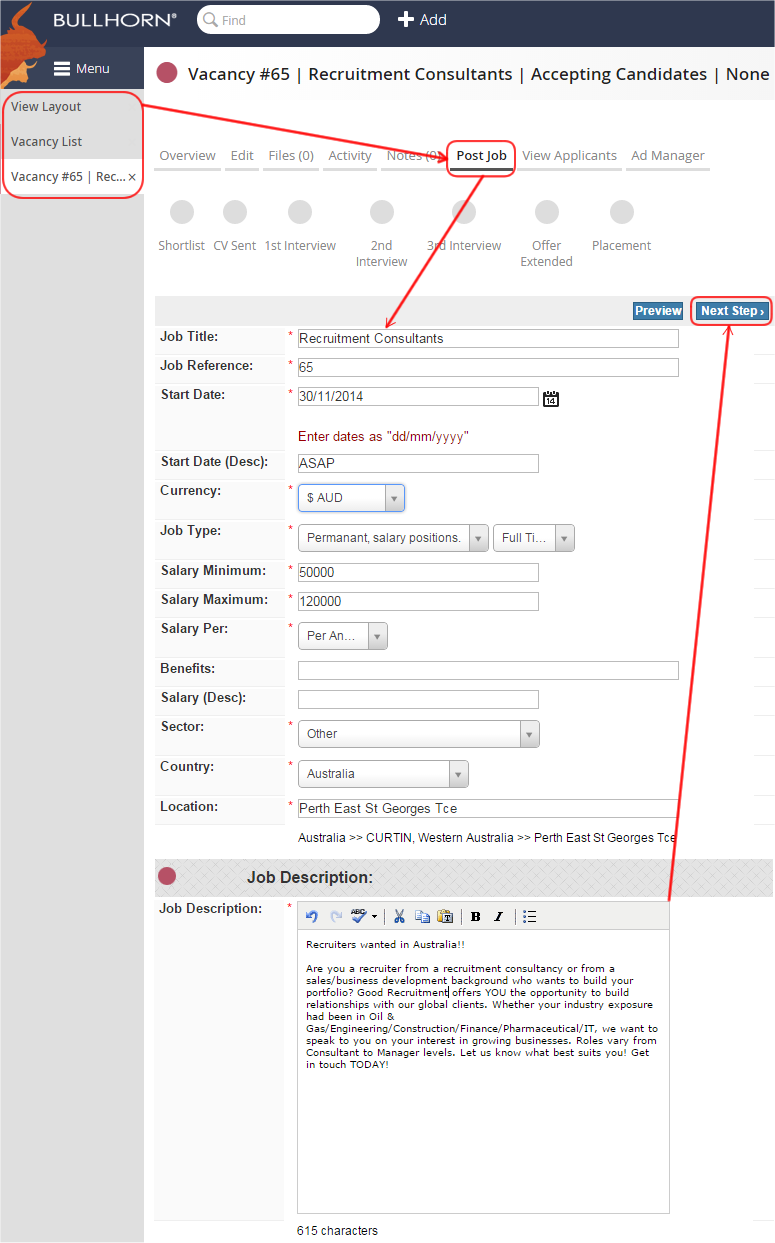
Task: Open Vacancy List in sidebar
Action: tap(47, 142)
